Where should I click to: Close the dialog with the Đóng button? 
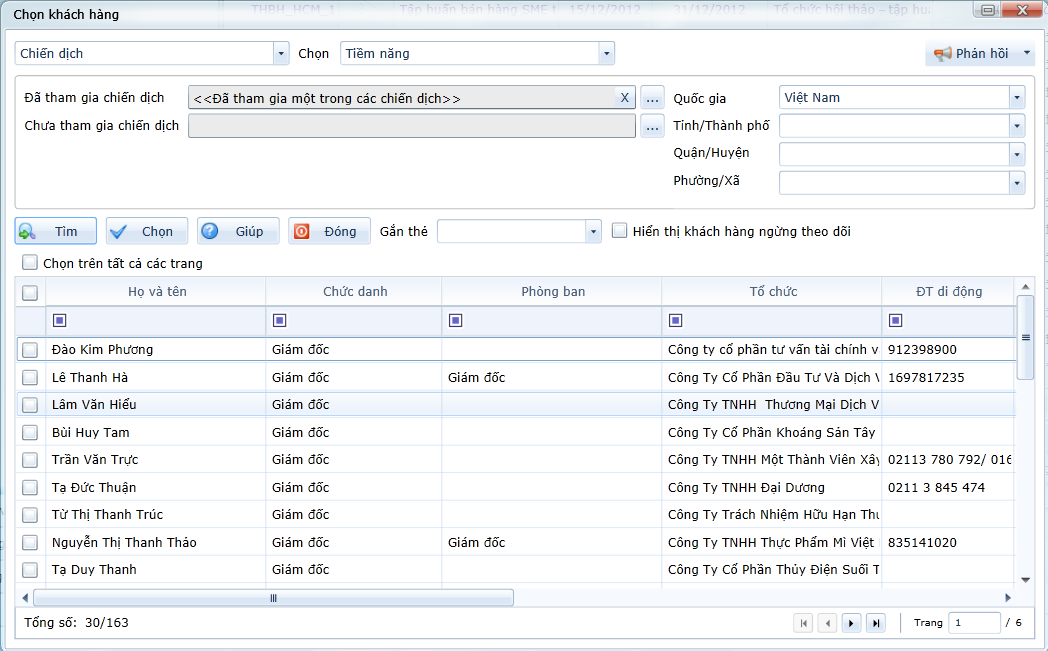coord(329,231)
